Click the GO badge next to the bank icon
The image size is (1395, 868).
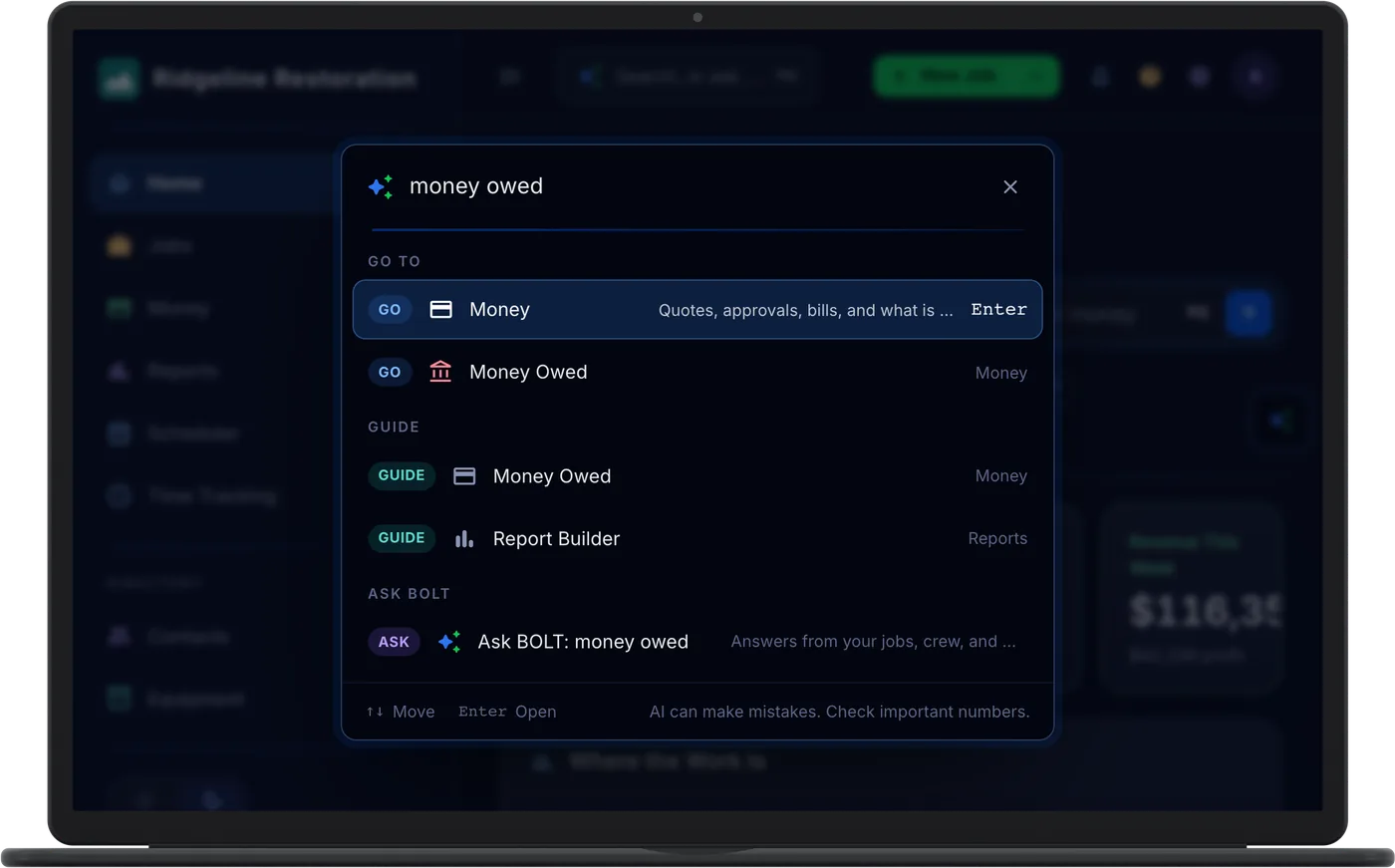(390, 372)
